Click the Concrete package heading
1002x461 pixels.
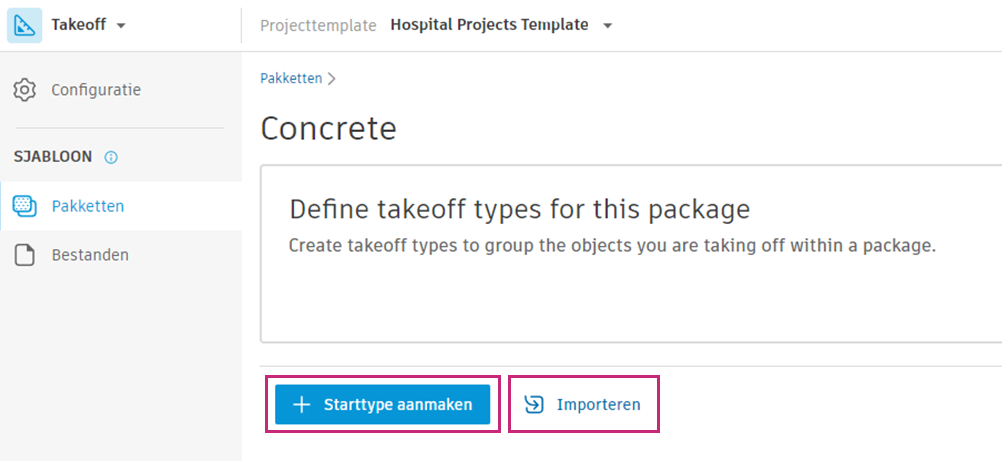click(328, 129)
